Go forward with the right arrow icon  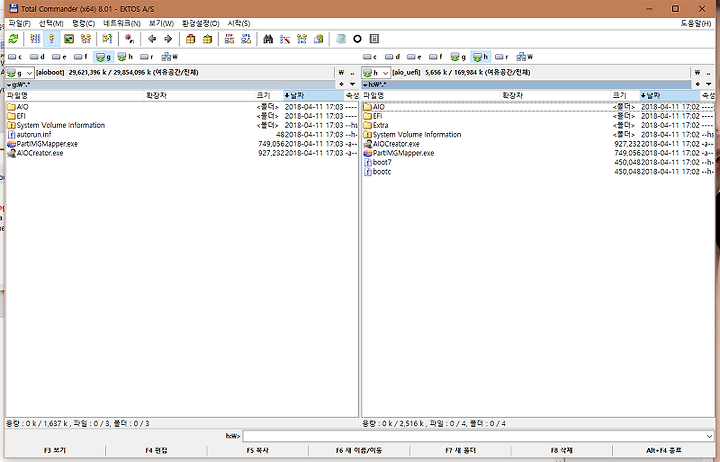click(168, 39)
